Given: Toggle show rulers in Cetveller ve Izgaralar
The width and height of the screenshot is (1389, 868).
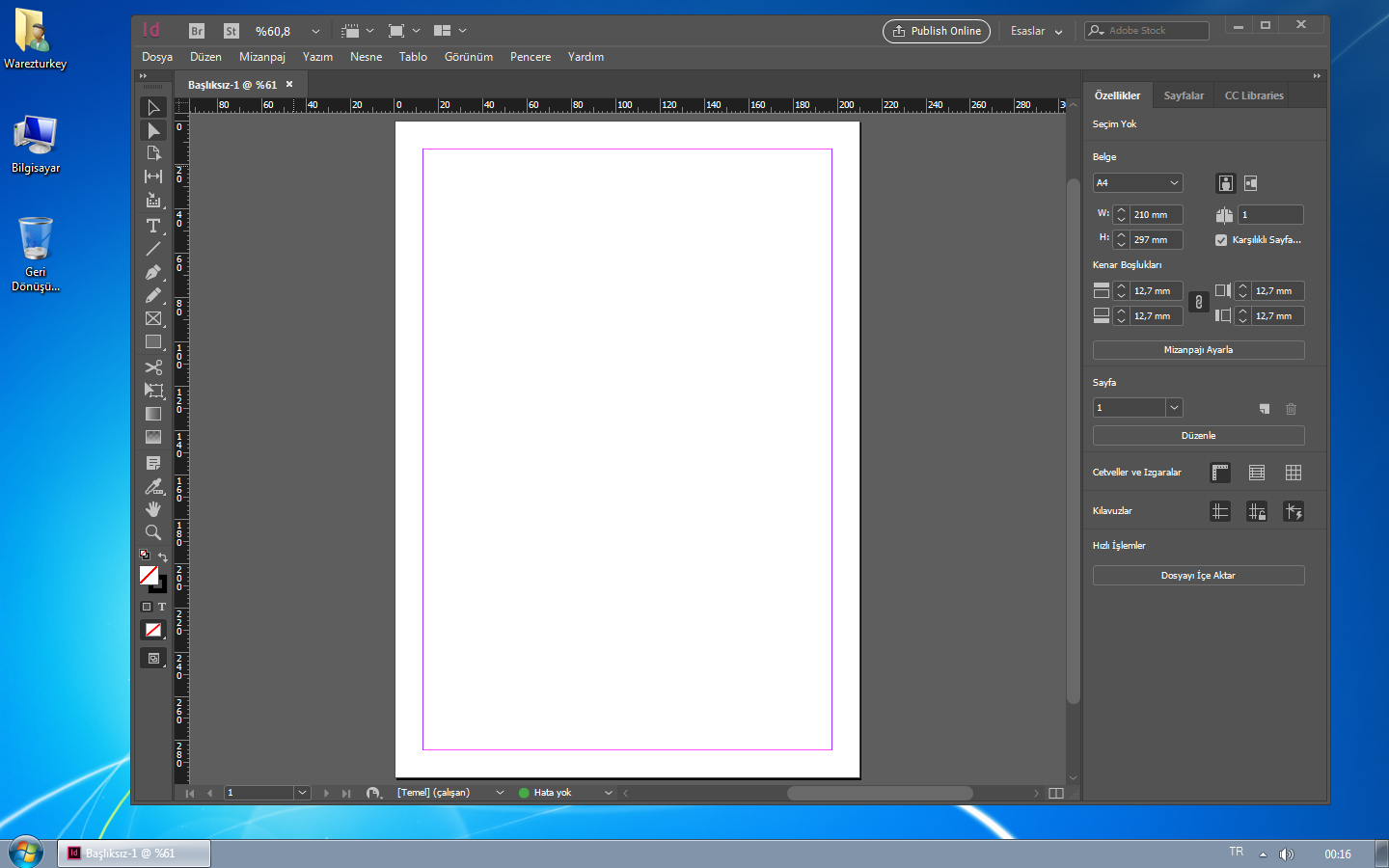Looking at the screenshot, I should [x=1220, y=473].
